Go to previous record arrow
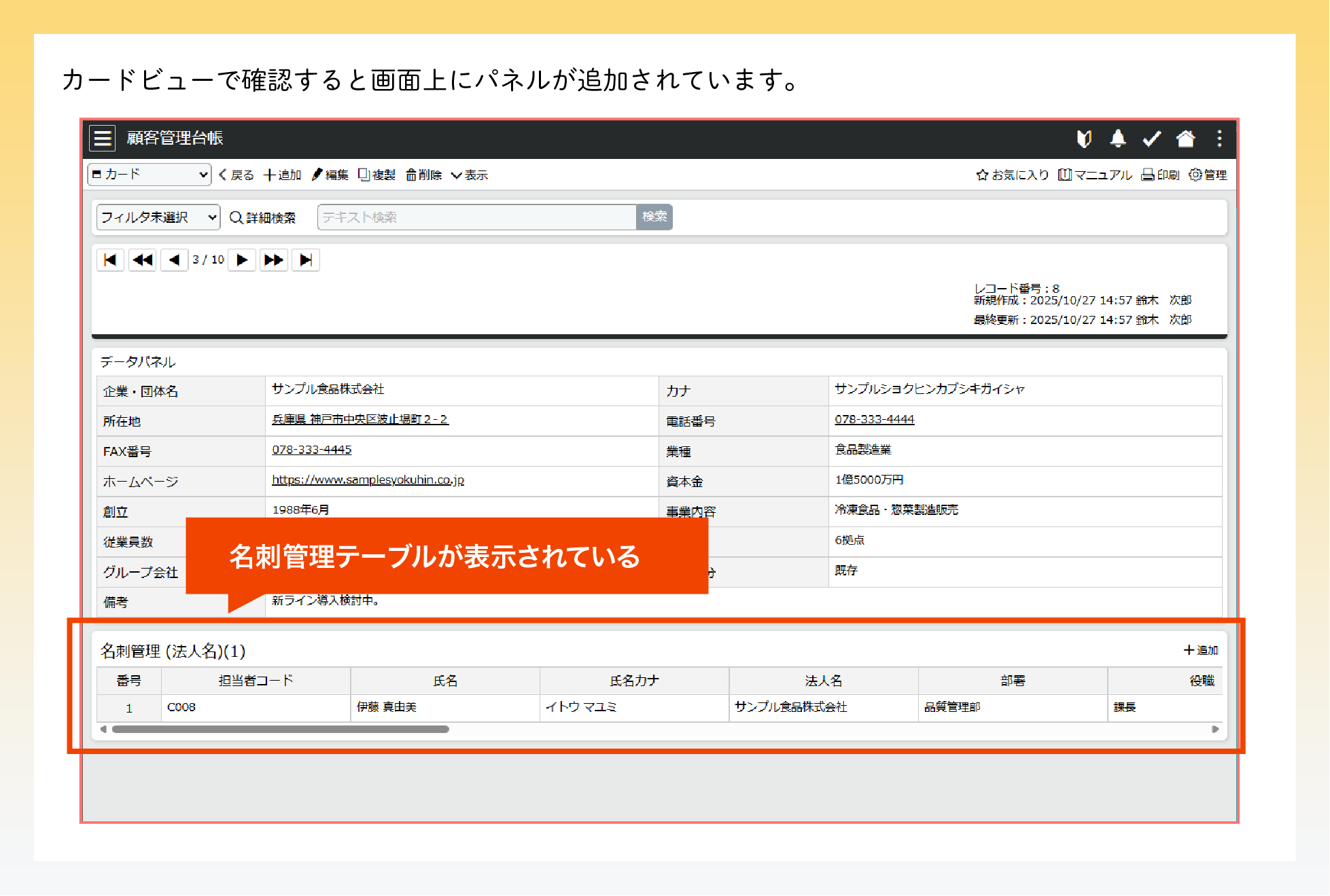 175,259
